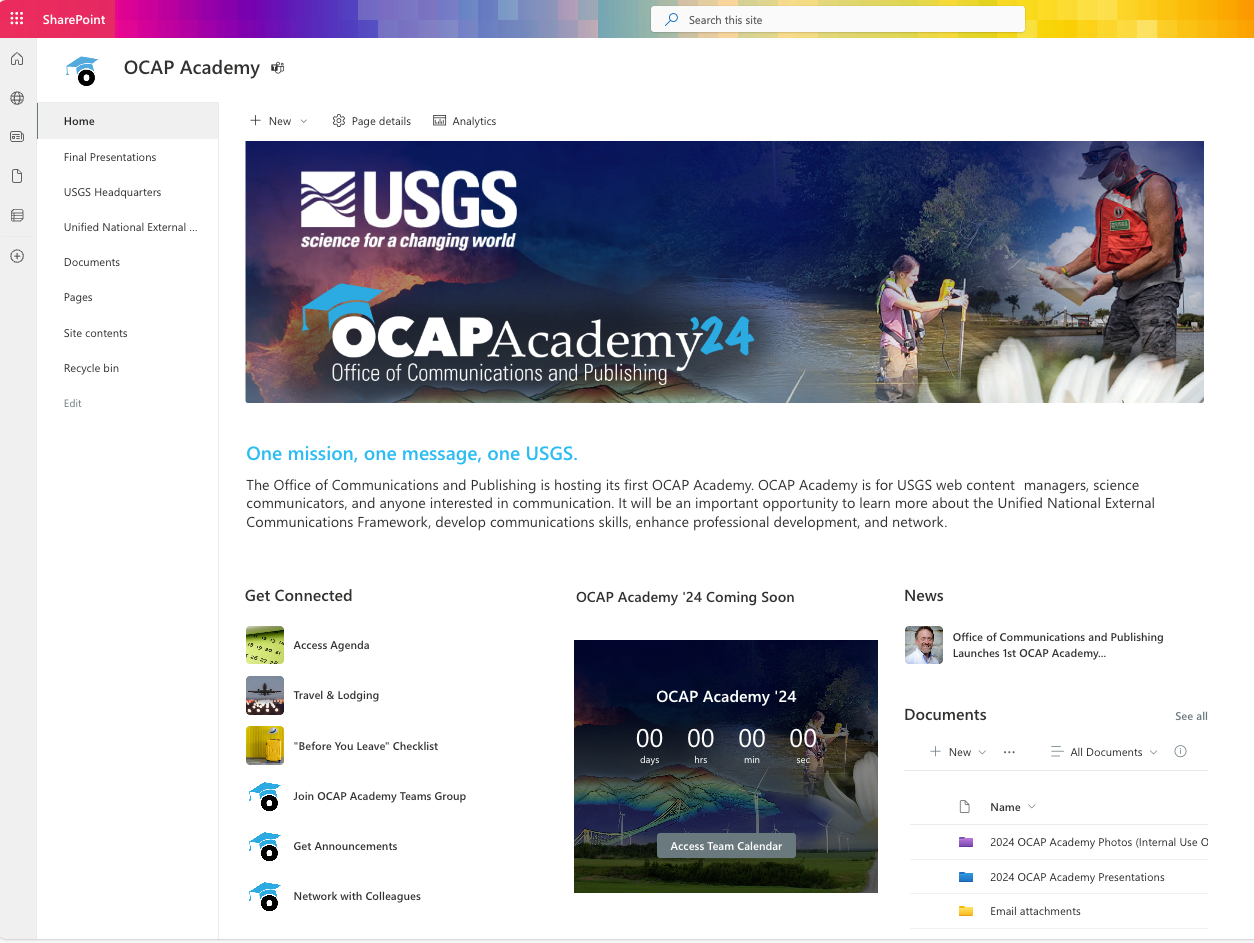Screen dimensions: 1254x943
Task: Click graduation cap icon for Join Teams Group
Action: point(265,796)
